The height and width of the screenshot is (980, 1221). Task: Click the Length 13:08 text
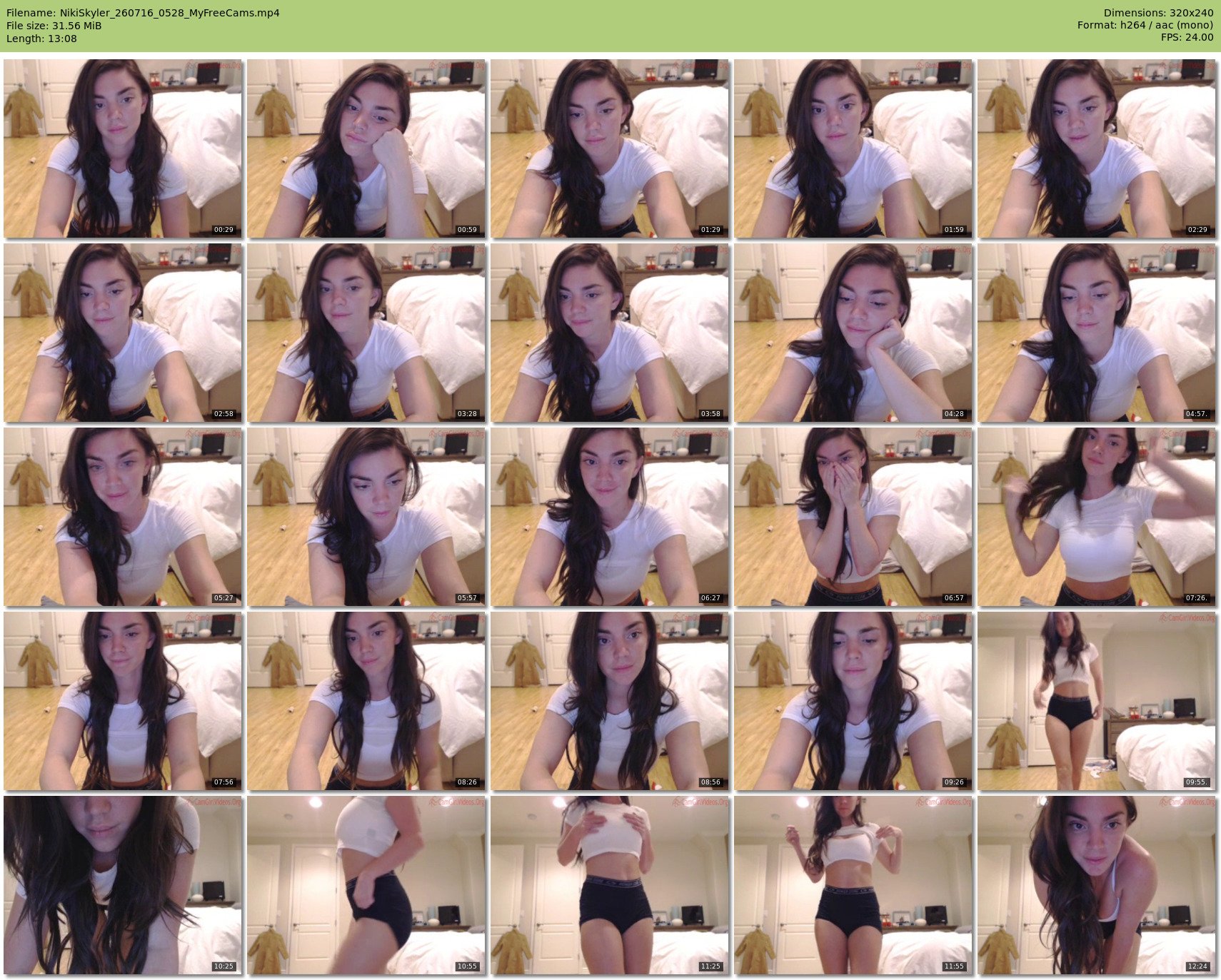tap(41, 39)
